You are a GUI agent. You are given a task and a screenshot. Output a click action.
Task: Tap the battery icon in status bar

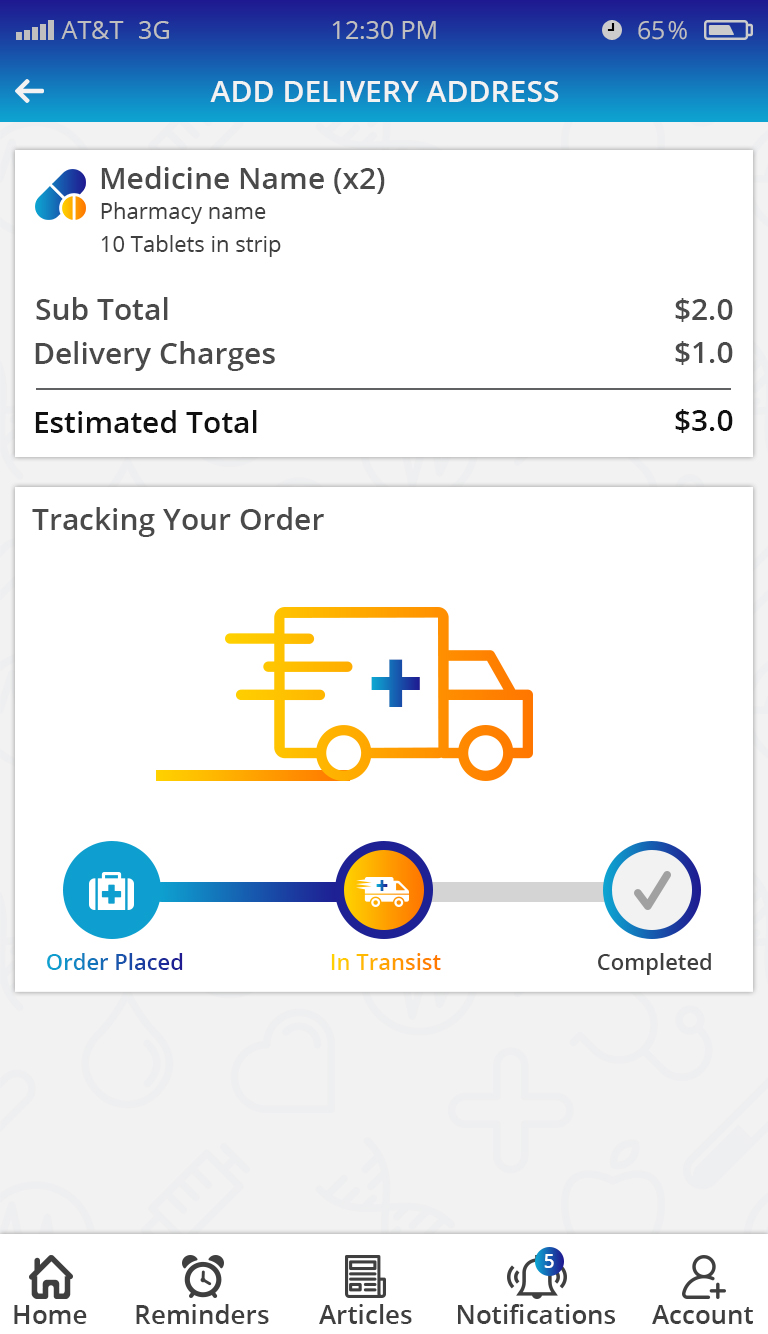[727, 31]
